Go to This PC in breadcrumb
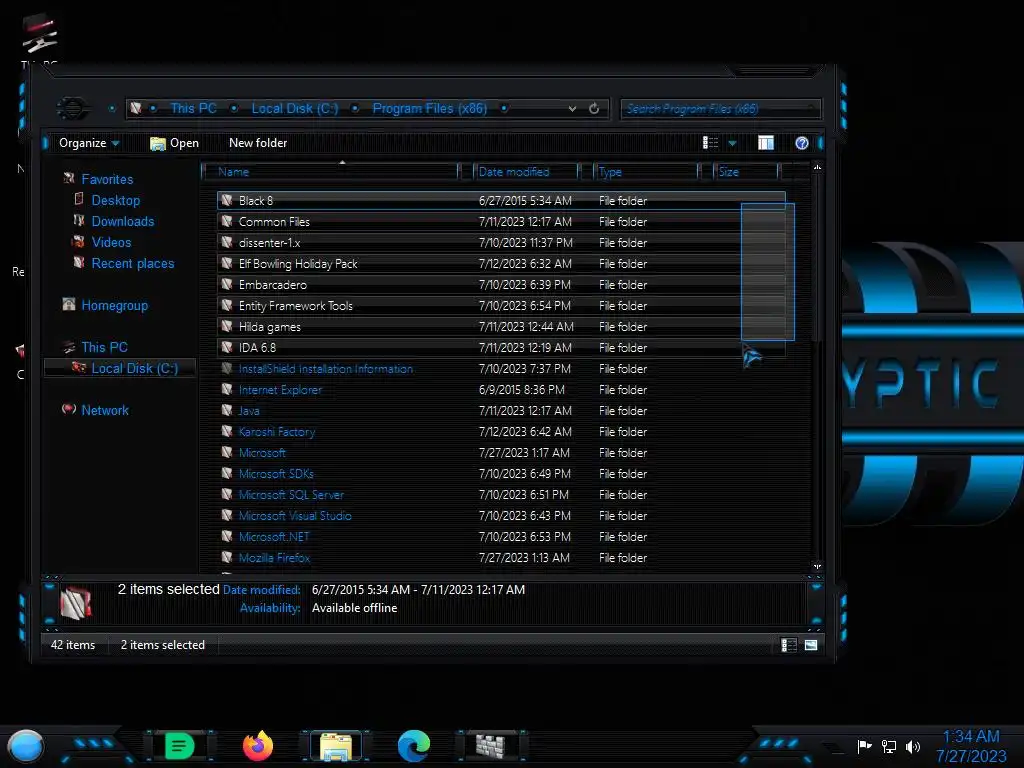1024x768 pixels. click(193, 108)
